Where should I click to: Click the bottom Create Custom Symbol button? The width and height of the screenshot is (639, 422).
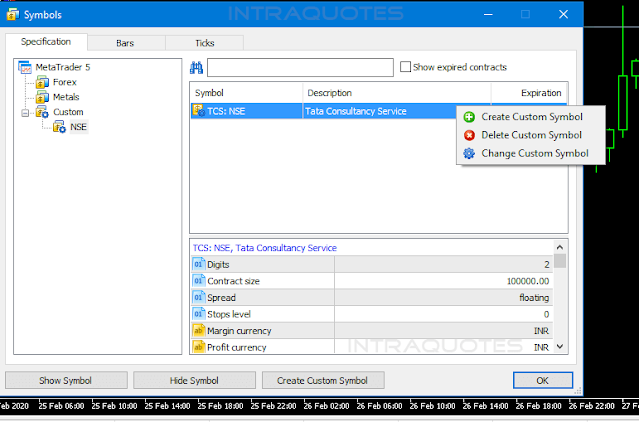(323, 380)
